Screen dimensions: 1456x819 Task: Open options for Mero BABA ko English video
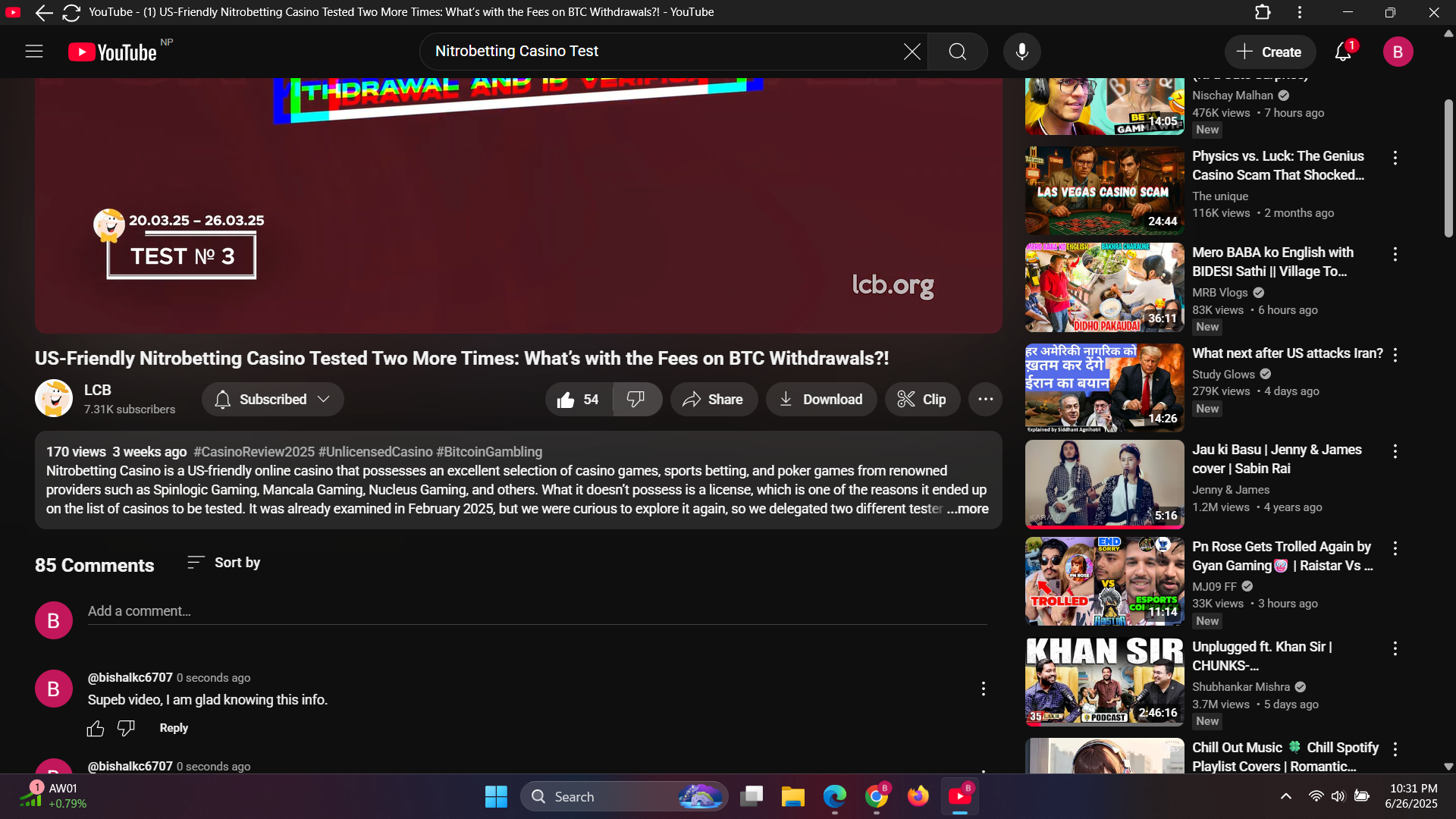click(1395, 254)
